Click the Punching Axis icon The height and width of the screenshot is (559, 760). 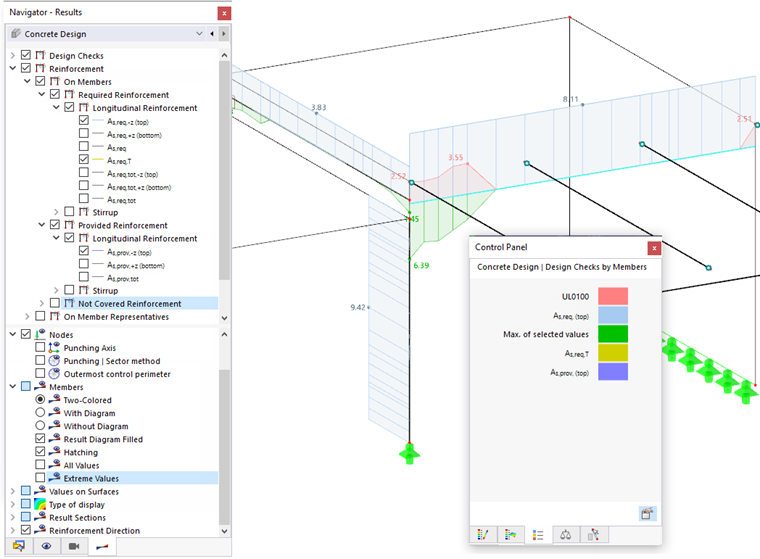[x=54, y=348]
